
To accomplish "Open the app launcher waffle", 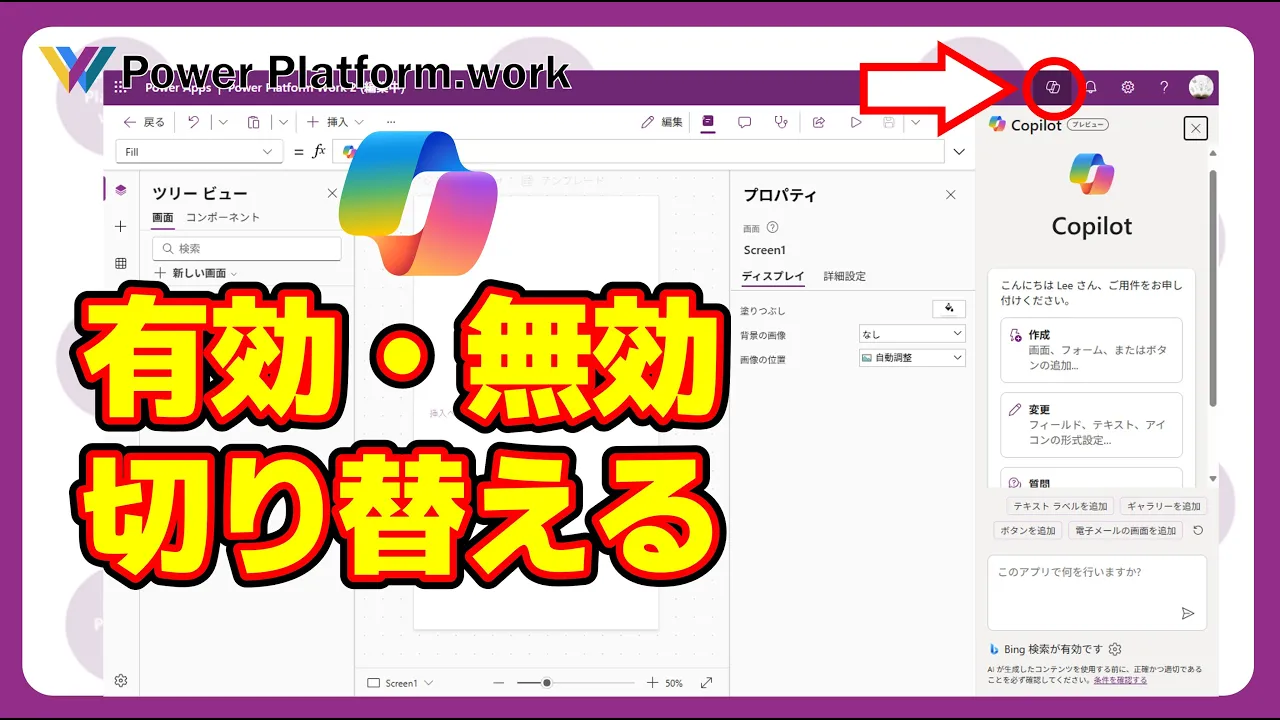I will 120,87.
